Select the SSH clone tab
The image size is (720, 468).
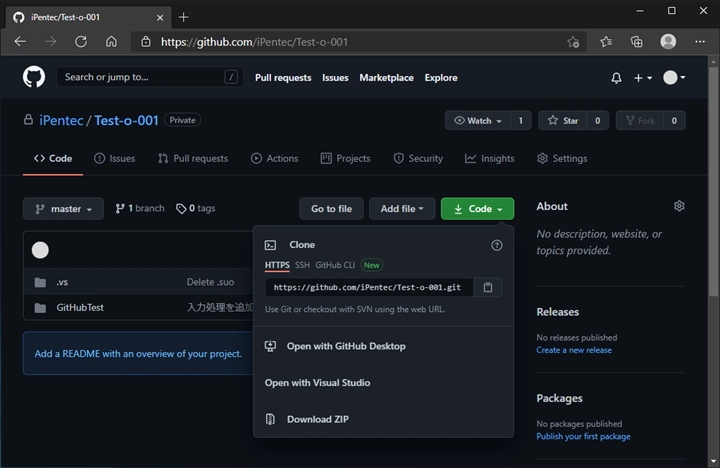(x=302, y=265)
